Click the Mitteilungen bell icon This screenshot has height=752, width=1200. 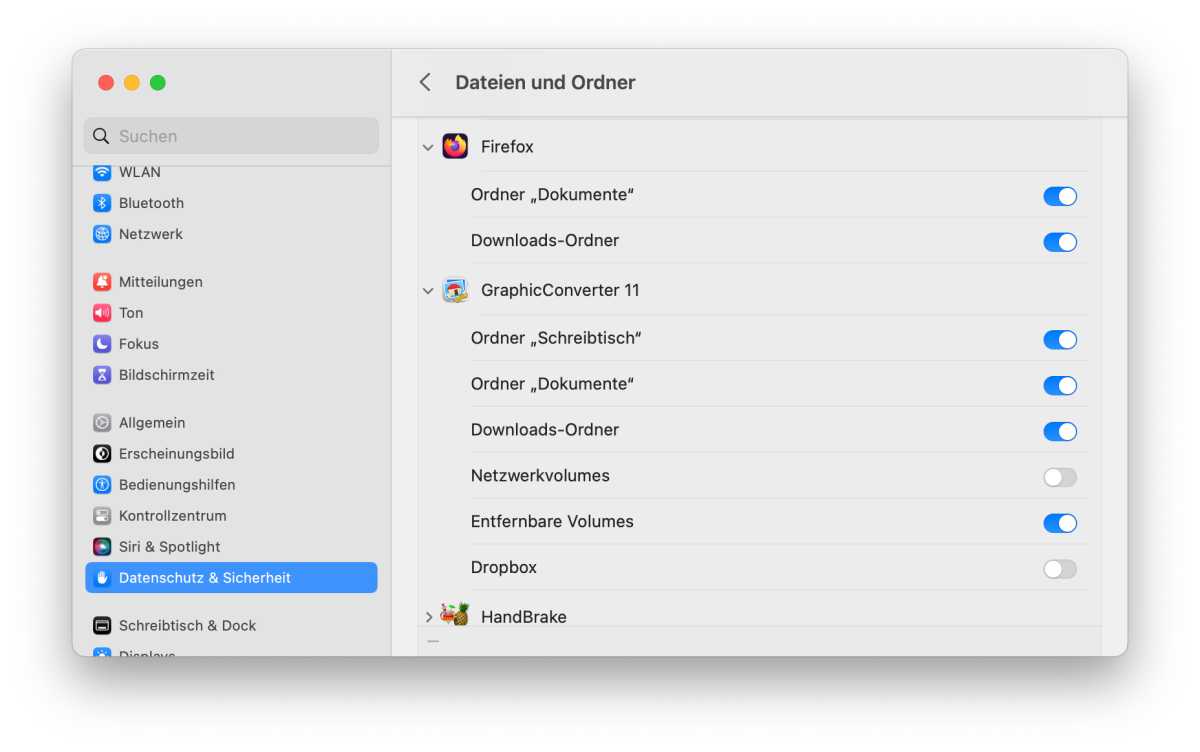(x=102, y=282)
